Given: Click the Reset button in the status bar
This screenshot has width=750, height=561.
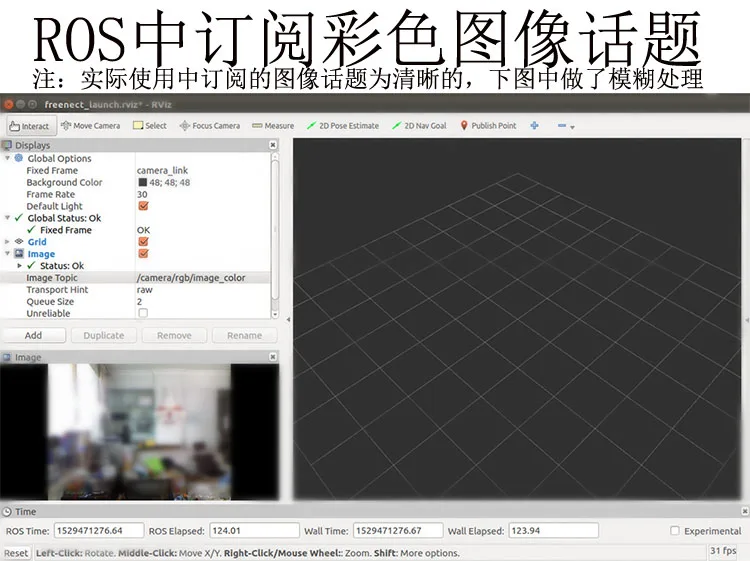Looking at the screenshot, I should click(16, 553).
